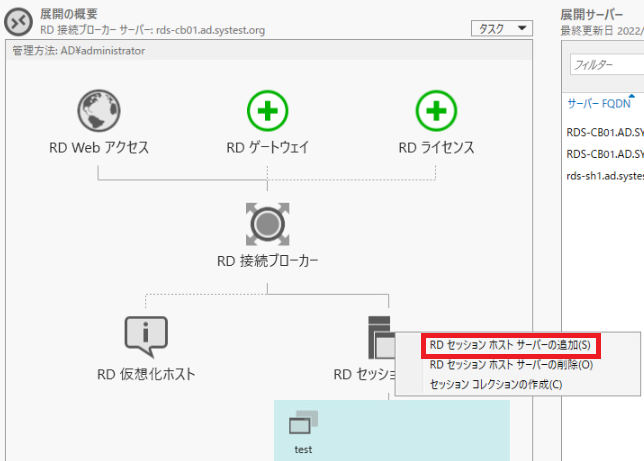Image resolution: width=644 pixels, height=461 pixels.
Task: Click the 管理方法: AD¥administrator text
Action: tap(78, 51)
